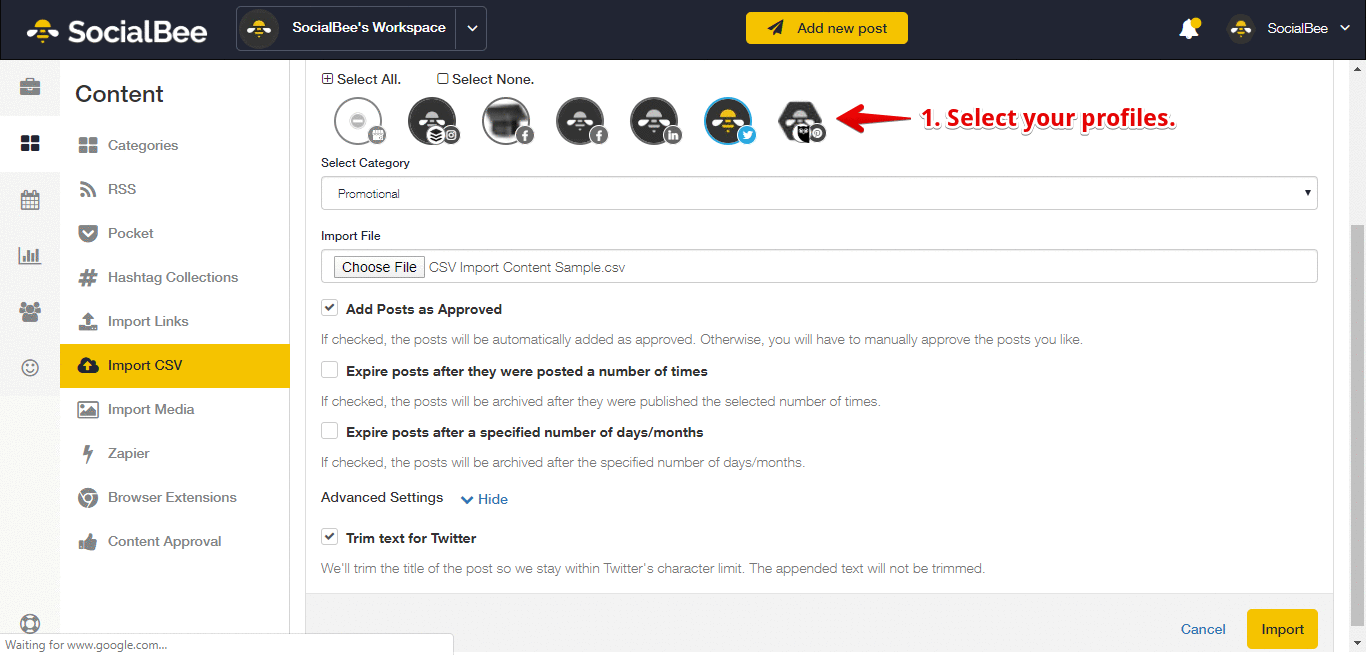Click the SocialBee logo in header
This screenshot has width=1366, height=655.
117,30
